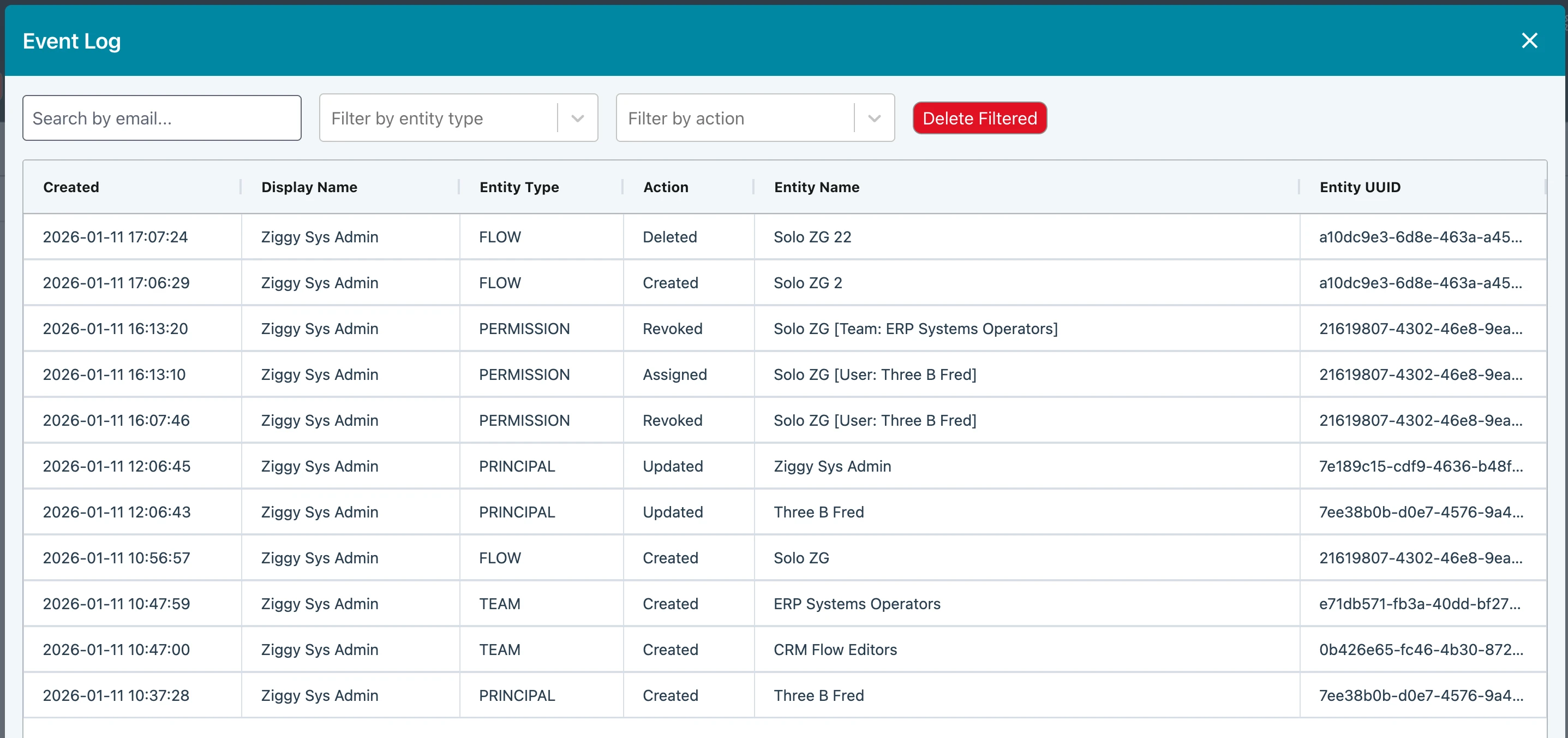This screenshot has height=738, width=1568.
Task: Click the Entity UUID column header
Action: [x=1359, y=187]
